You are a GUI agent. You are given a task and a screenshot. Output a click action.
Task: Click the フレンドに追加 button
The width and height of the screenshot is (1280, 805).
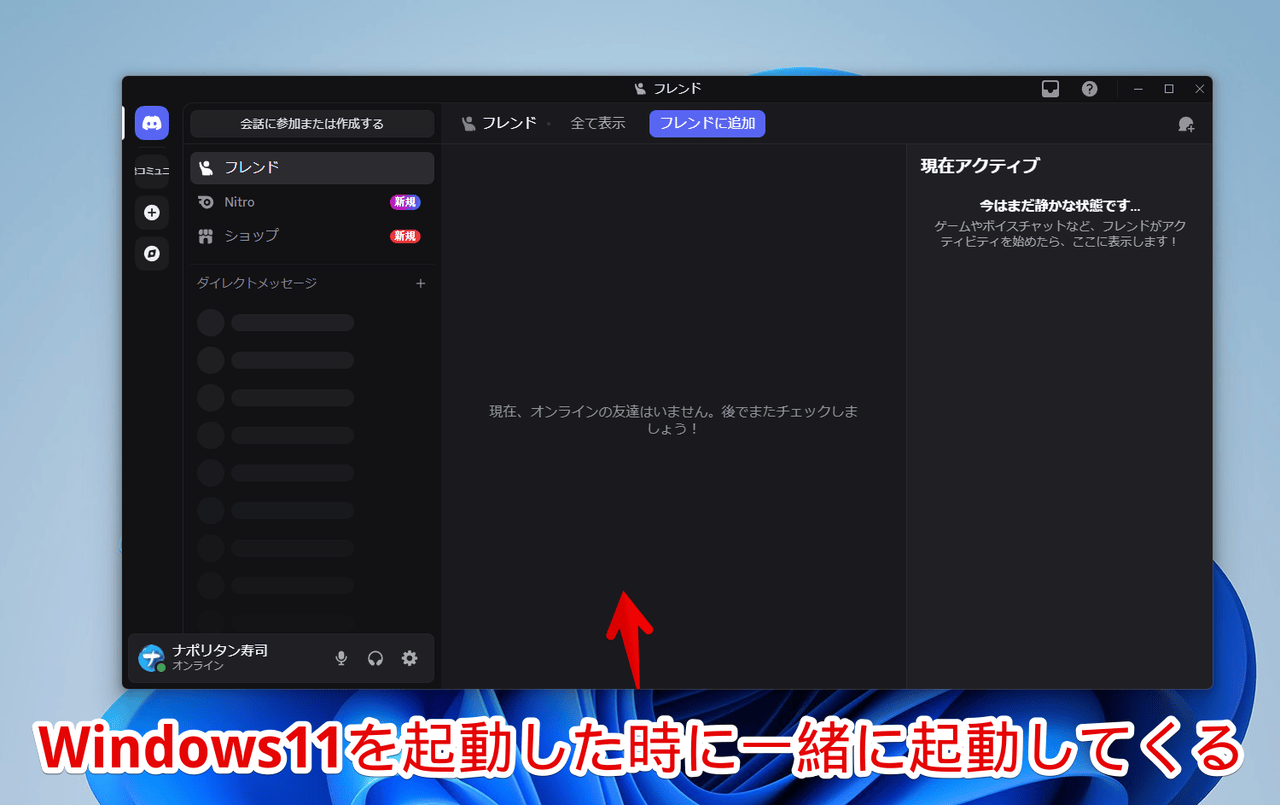pos(707,124)
